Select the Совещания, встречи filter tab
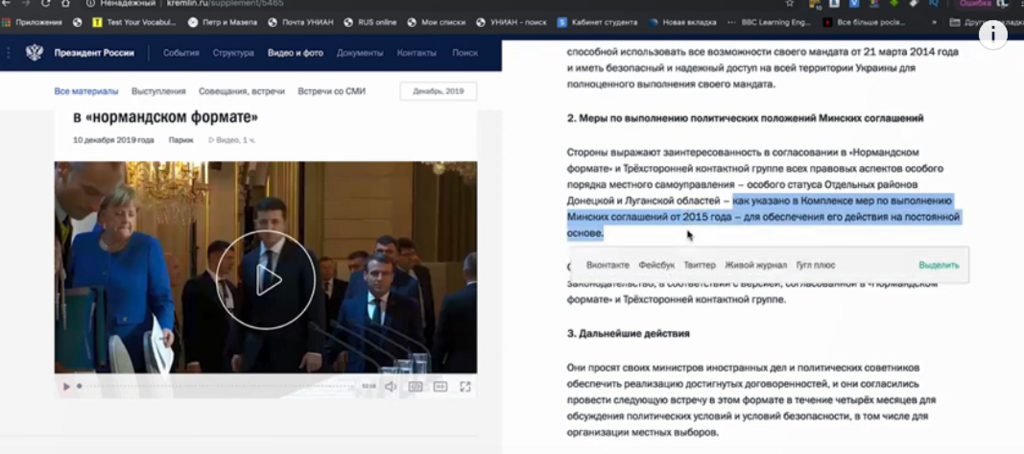The image size is (1024, 454). coord(242,91)
